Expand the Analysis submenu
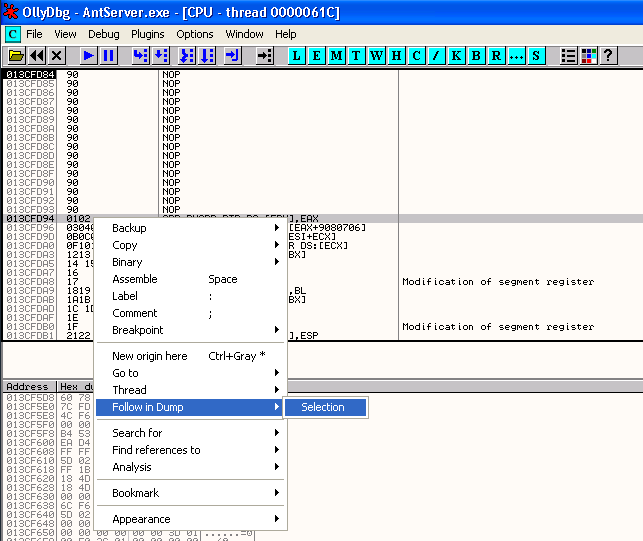Image resolution: width=643 pixels, height=541 pixels. pos(190,467)
